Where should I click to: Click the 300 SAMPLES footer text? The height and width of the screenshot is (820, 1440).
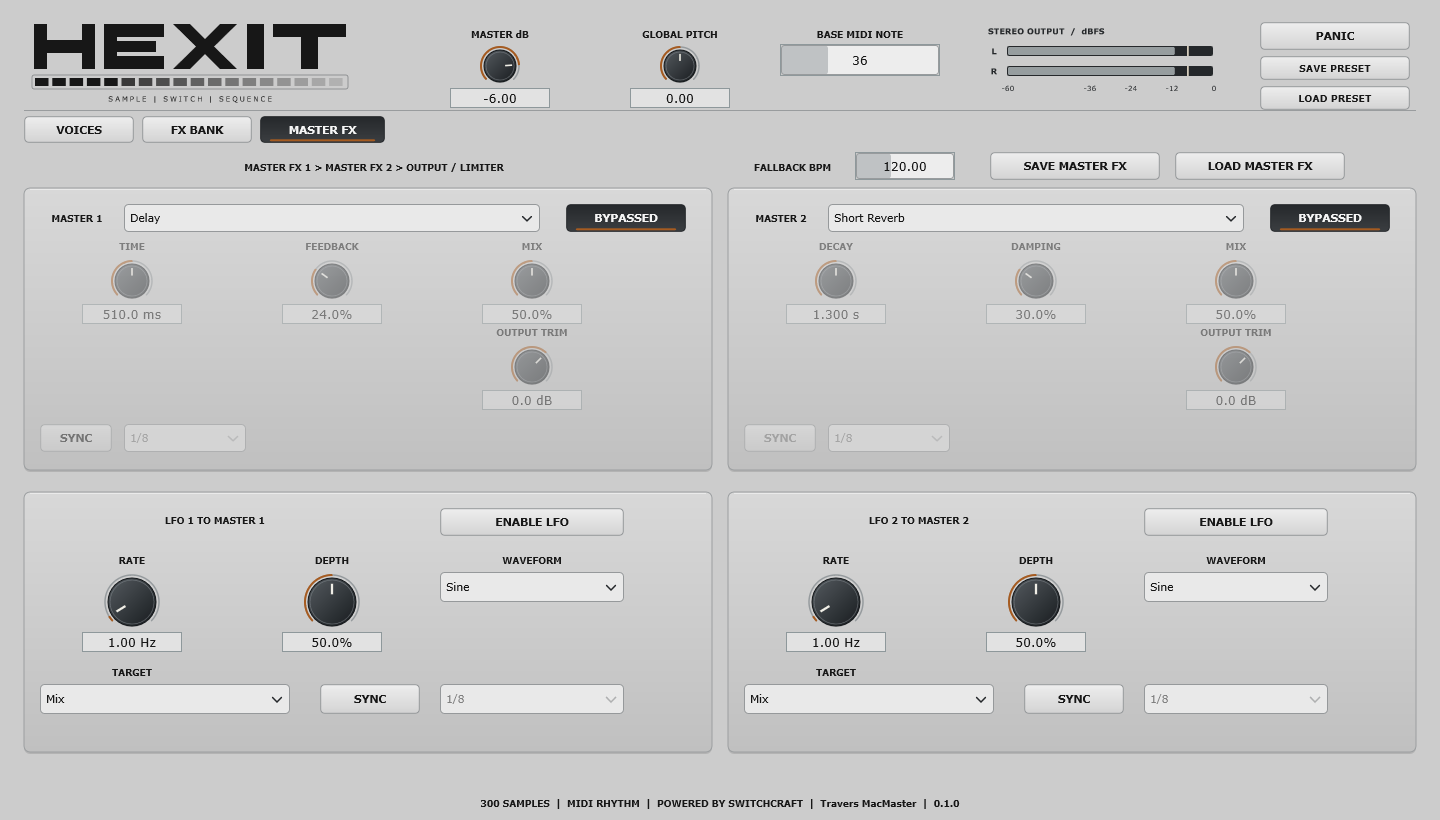click(x=515, y=804)
